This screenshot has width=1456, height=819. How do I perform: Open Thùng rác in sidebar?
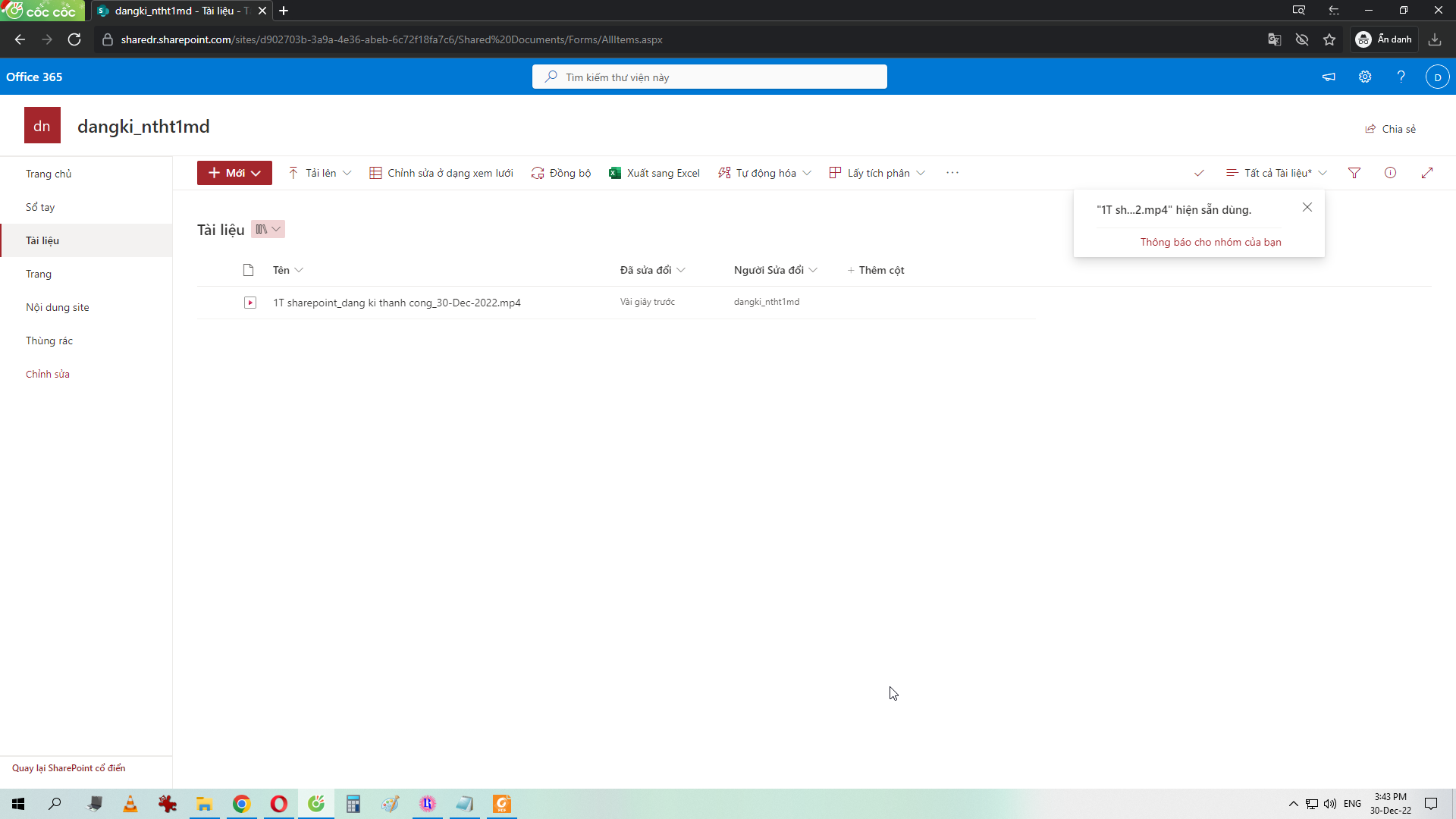pyautogui.click(x=49, y=340)
